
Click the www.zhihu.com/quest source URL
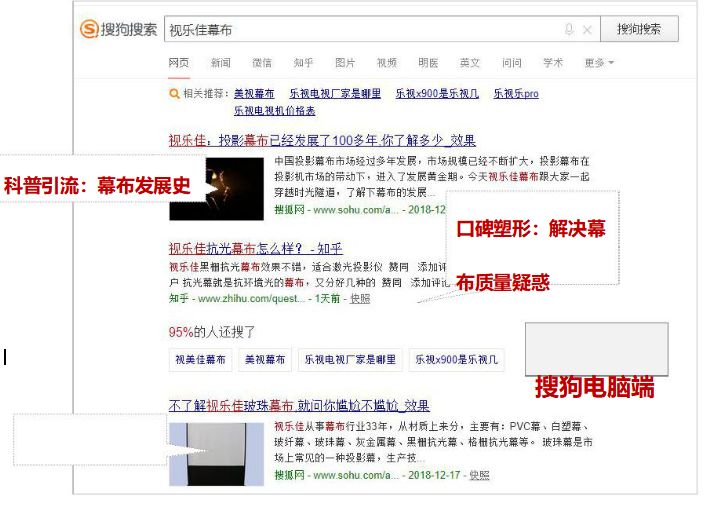[x=251, y=299]
